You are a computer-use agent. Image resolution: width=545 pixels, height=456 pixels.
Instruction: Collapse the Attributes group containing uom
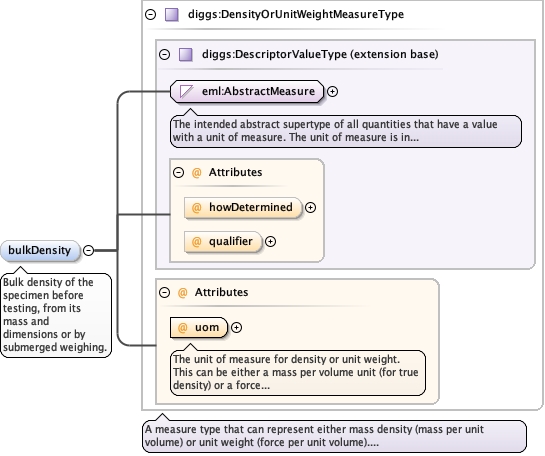164,292
